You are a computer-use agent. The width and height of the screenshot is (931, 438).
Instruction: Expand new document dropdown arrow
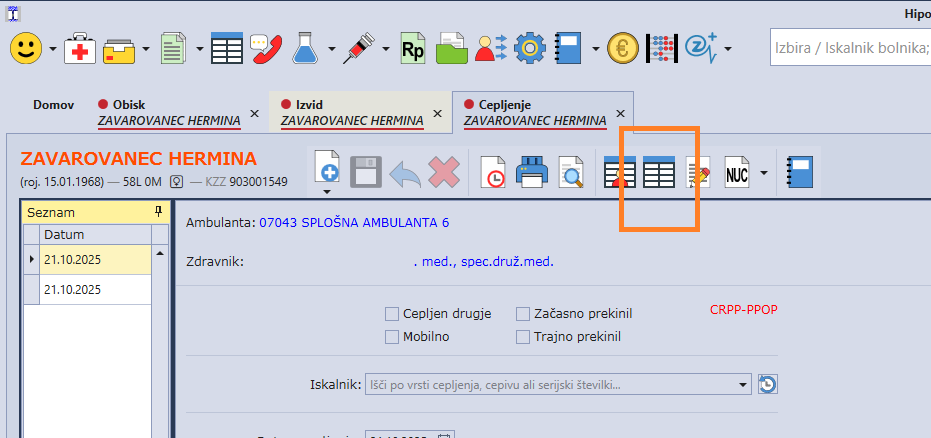click(327, 190)
